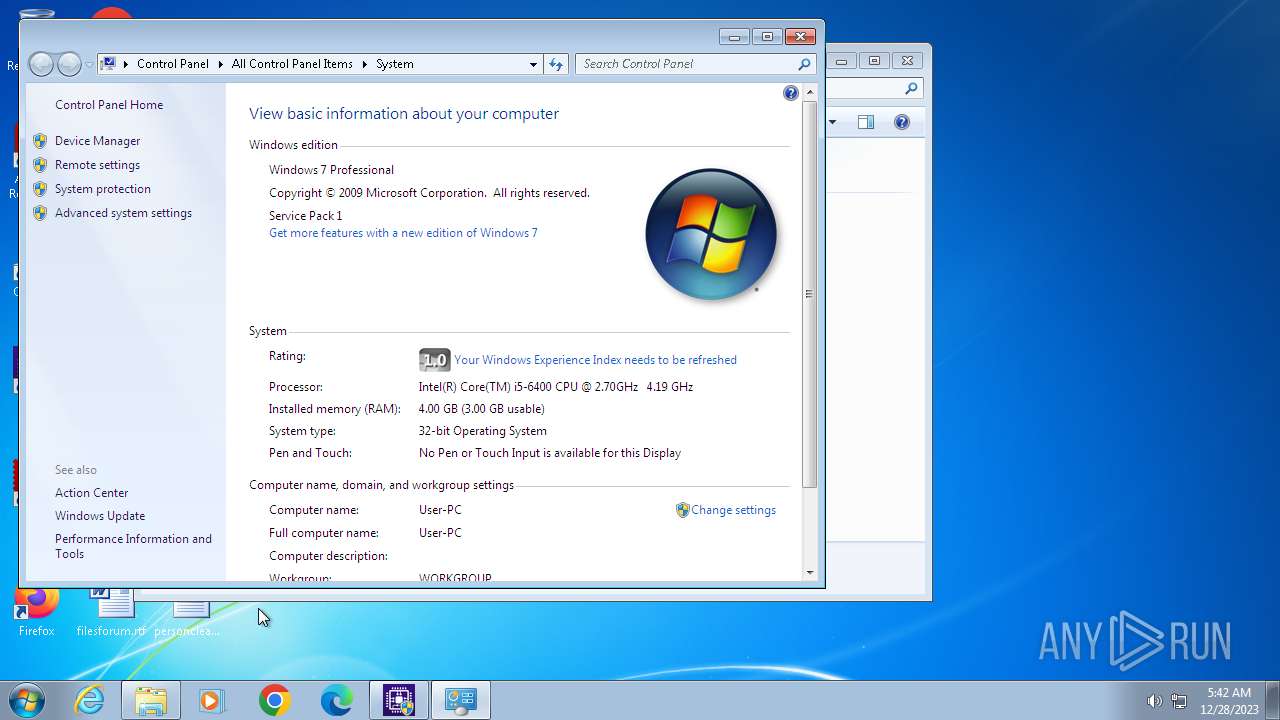The width and height of the screenshot is (1280, 720).
Task: Open Windows Explorer from taskbar
Action: (x=151, y=701)
